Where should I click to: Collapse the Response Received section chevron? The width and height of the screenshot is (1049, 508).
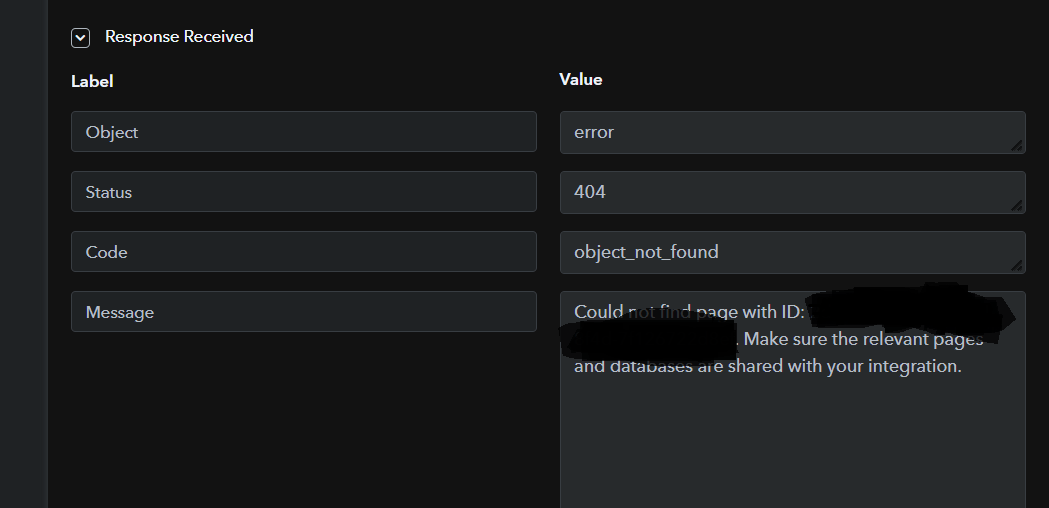click(x=81, y=38)
